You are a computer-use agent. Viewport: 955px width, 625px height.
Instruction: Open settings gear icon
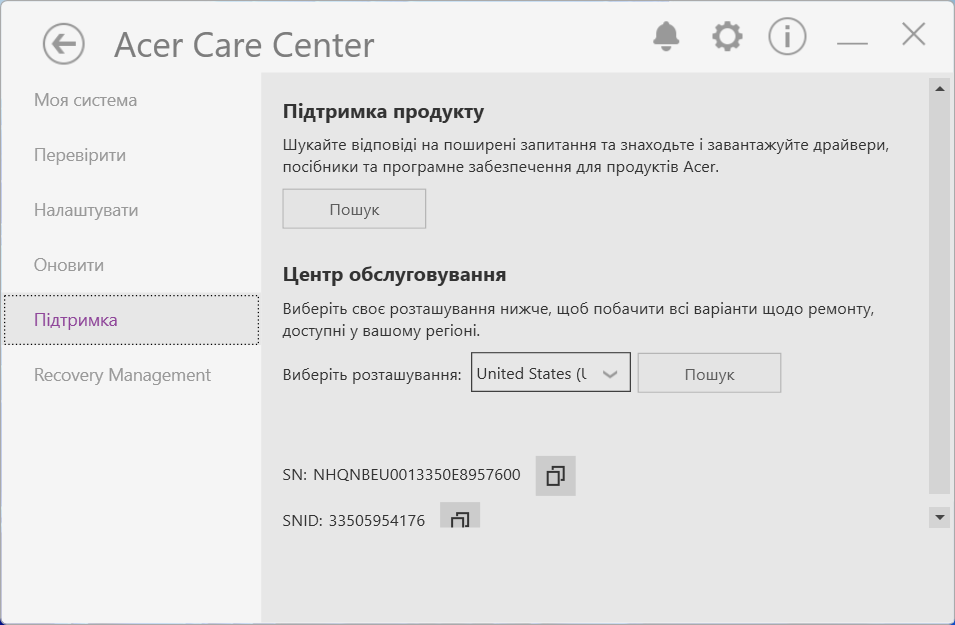727,37
